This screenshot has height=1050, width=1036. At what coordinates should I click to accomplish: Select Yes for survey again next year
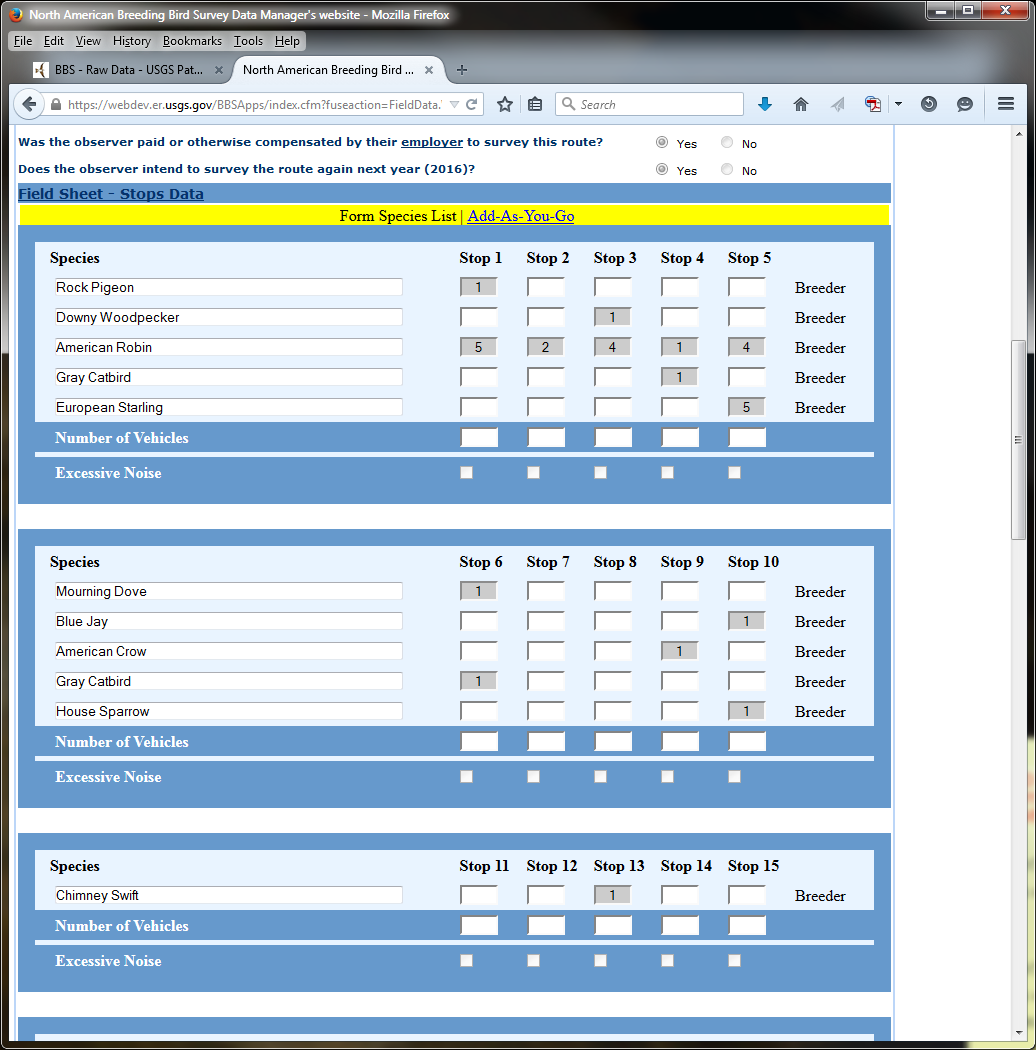(x=662, y=169)
